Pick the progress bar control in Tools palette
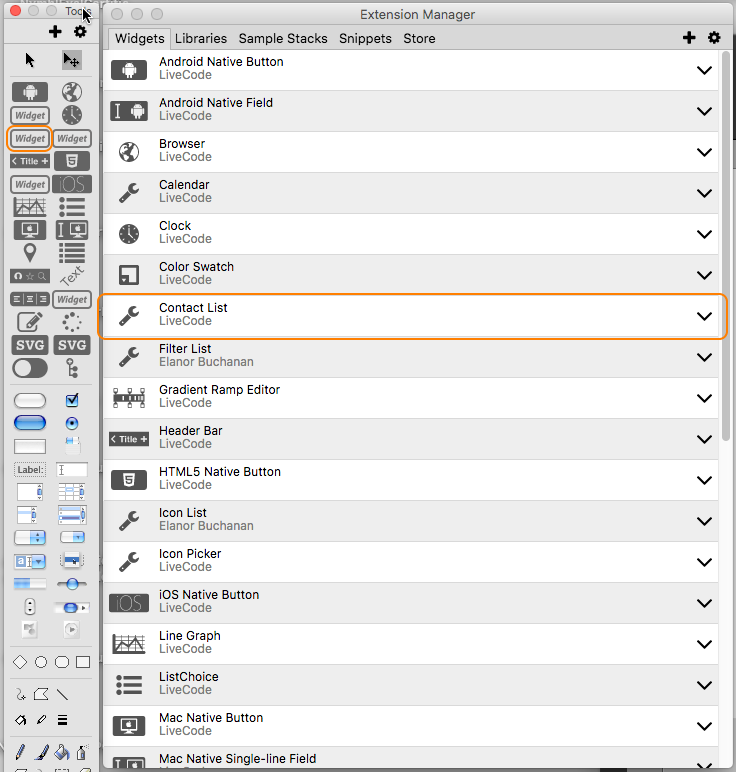Screen dimensions: 736x772 click(x=30, y=584)
